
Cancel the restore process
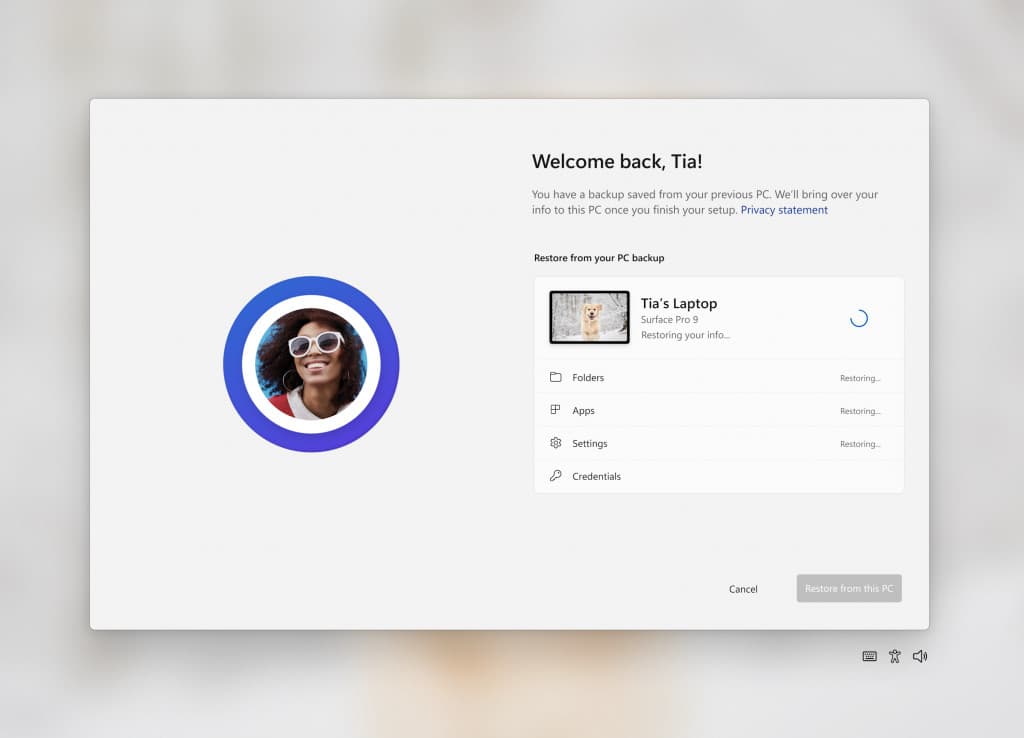(743, 589)
